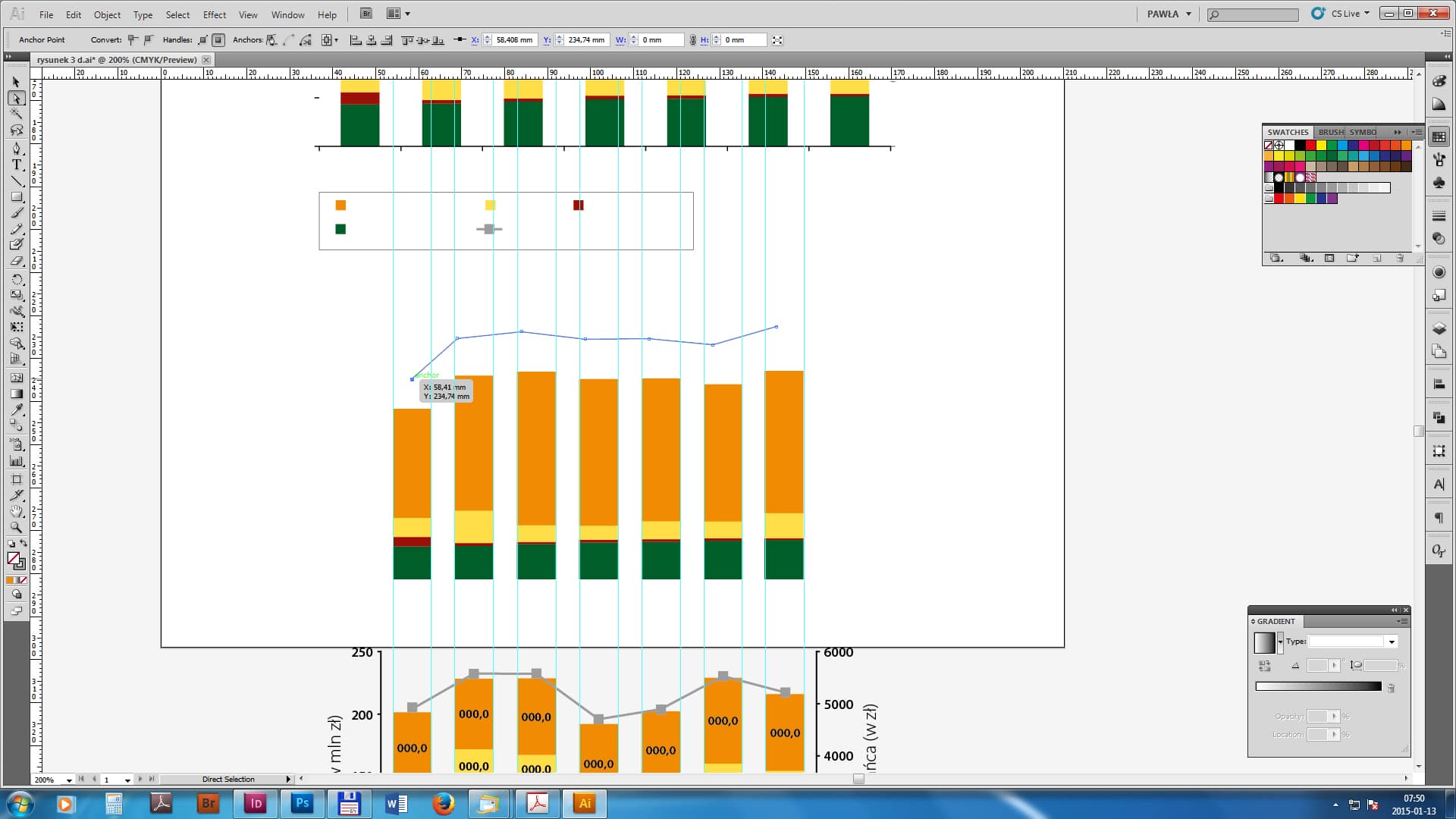Pick the red swatch in Swatches panel
The image size is (1456, 819).
tap(1310, 145)
